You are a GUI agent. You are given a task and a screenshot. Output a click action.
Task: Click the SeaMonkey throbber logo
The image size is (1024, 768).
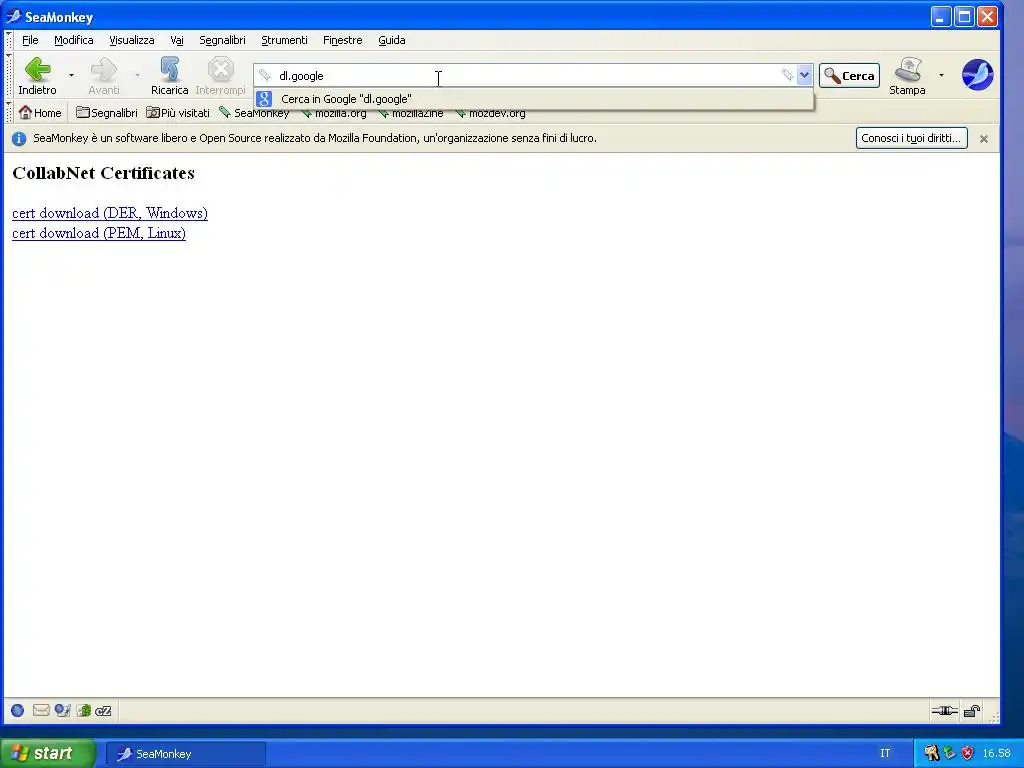coord(977,74)
